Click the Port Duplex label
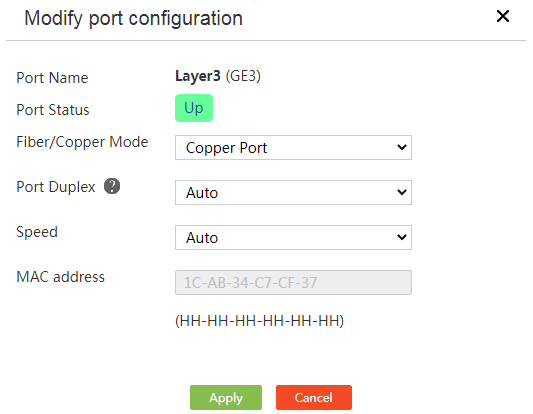 click(x=56, y=187)
